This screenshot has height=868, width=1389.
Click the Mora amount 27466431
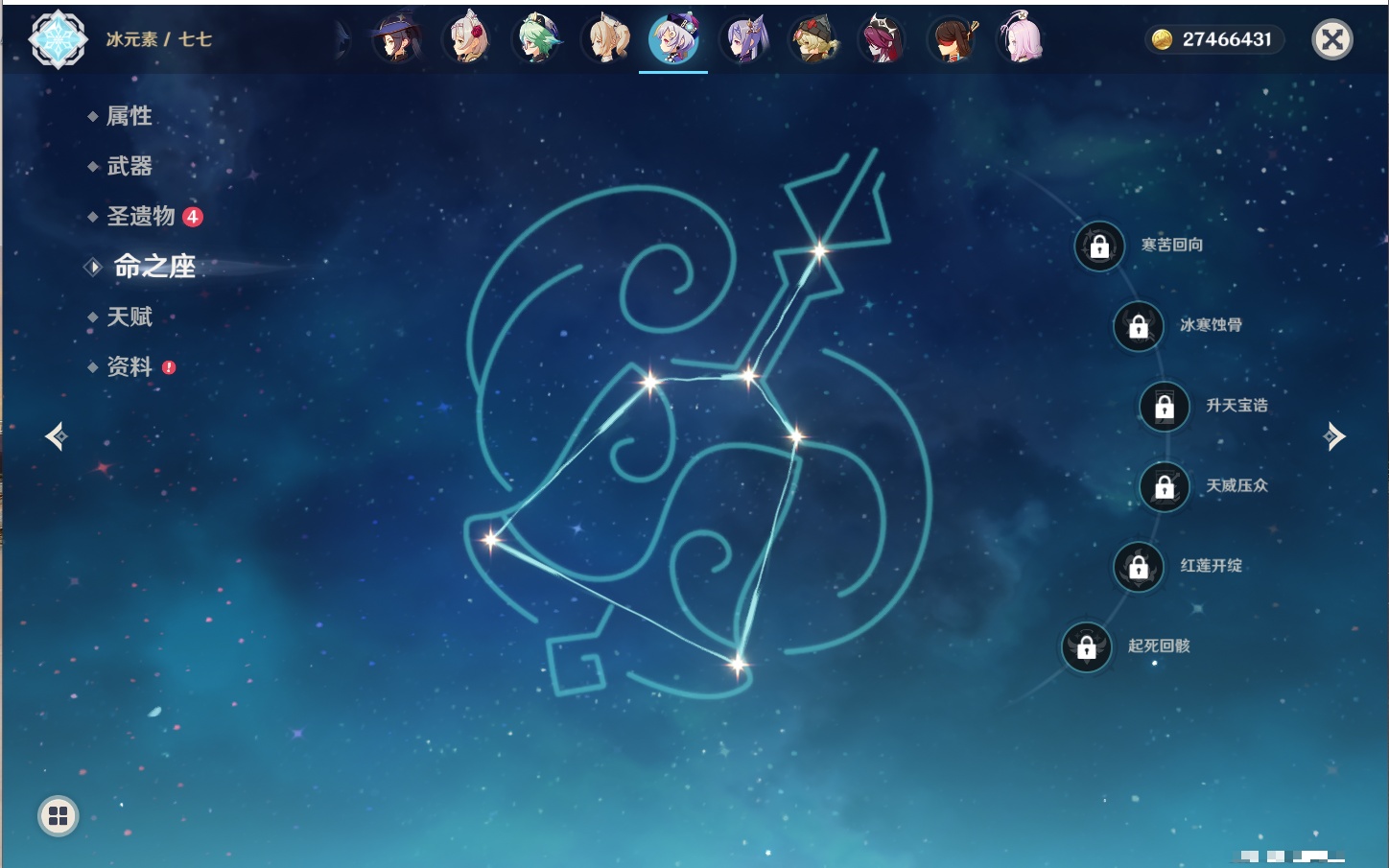click(x=1227, y=39)
